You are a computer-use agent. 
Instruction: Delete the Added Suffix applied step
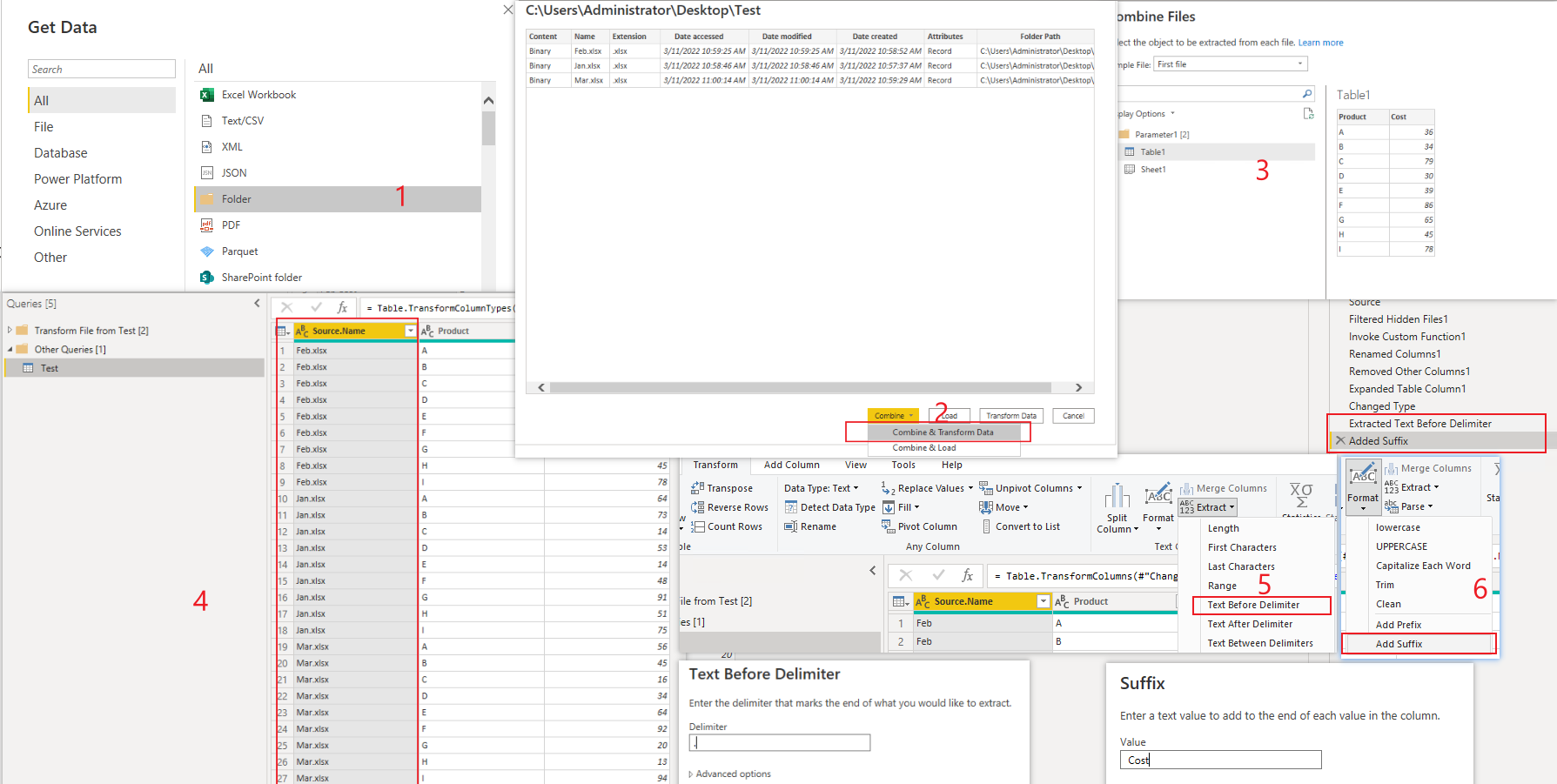click(x=1340, y=441)
